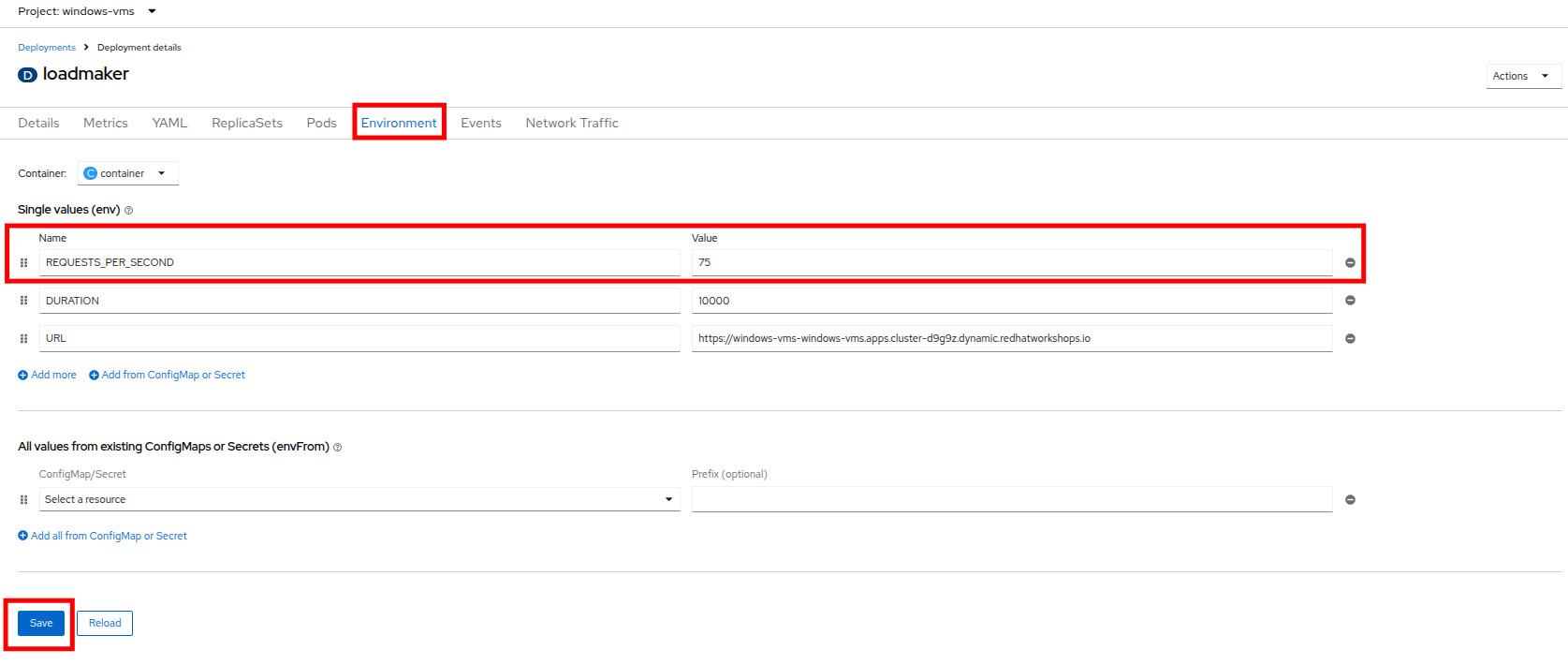
Task: Click minus icon beside DURATION value
Action: [x=1350, y=301]
